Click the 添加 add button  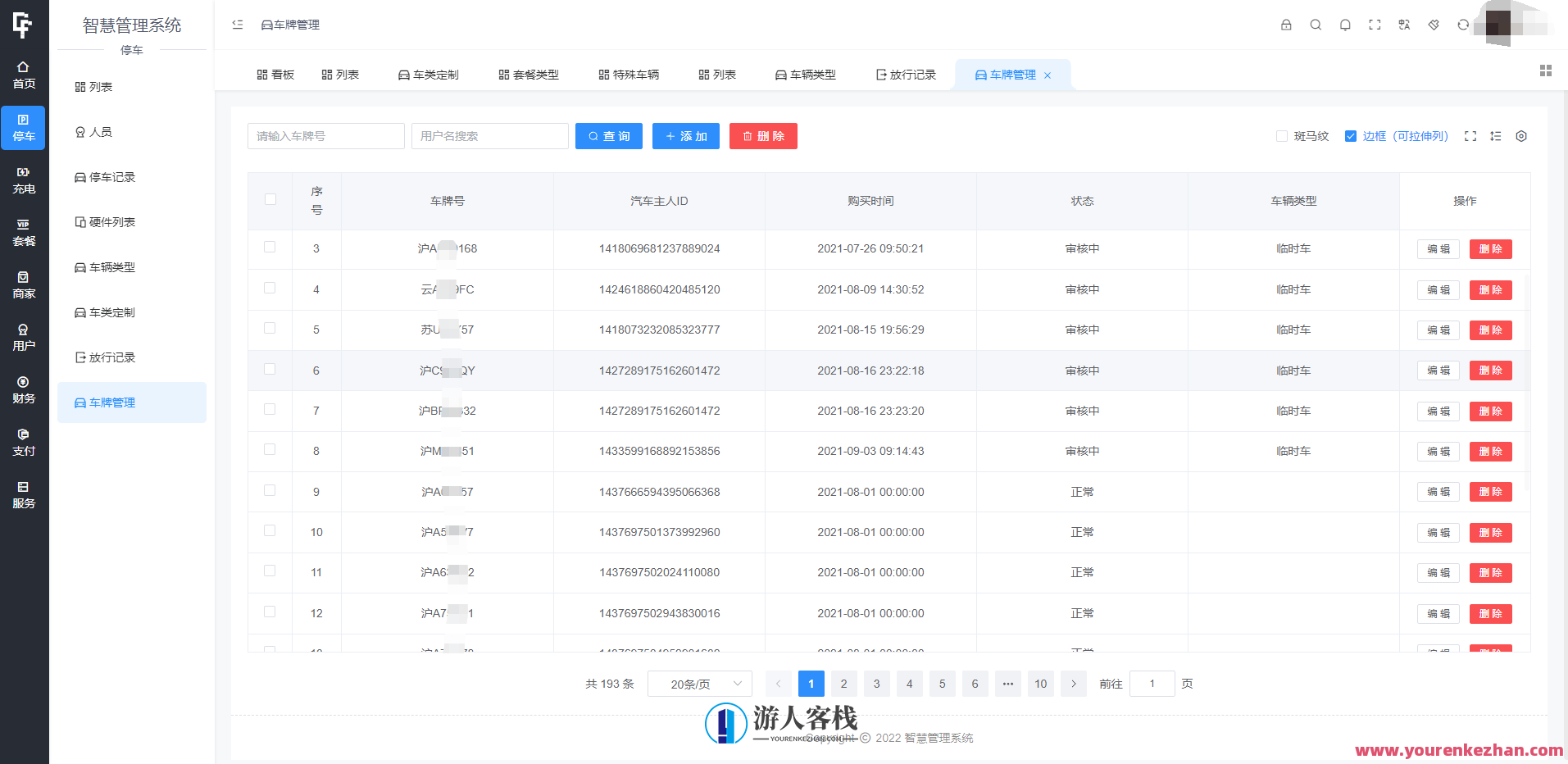(686, 136)
